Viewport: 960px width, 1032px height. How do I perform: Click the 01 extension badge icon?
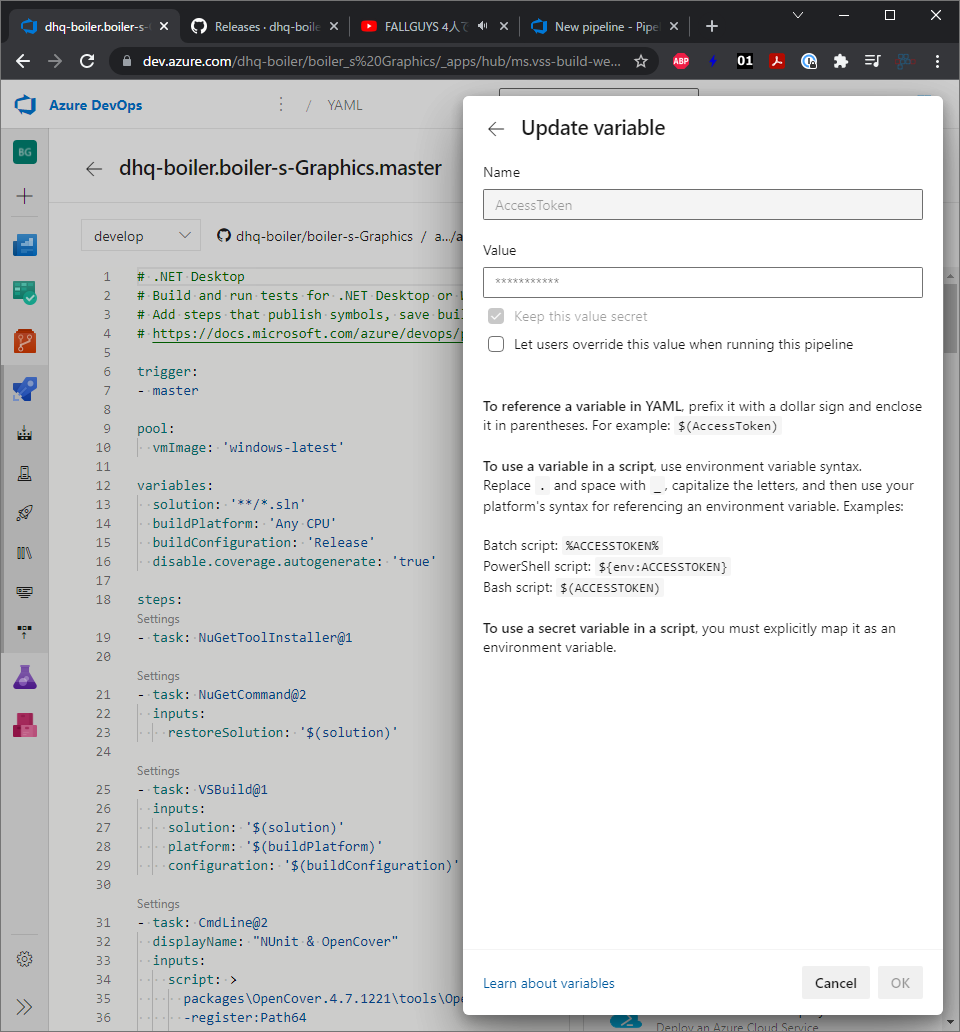[744, 61]
